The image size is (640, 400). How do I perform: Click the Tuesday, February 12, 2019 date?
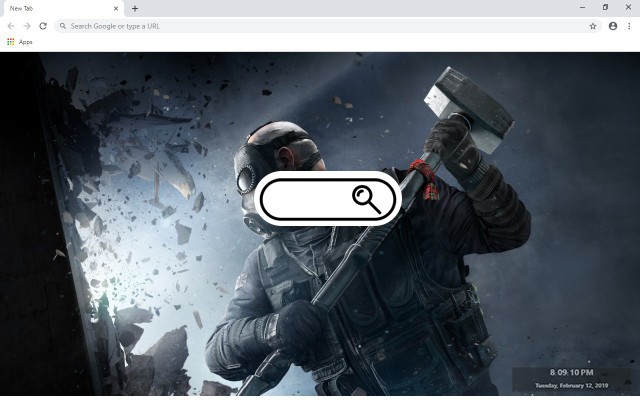pyautogui.click(x=571, y=385)
